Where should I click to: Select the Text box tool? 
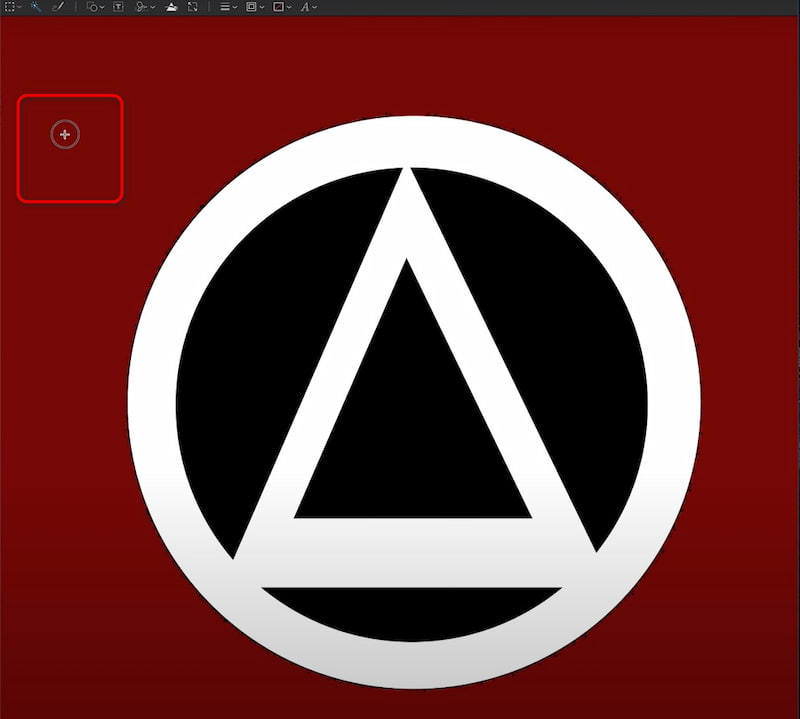pyautogui.click(x=118, y=7)
